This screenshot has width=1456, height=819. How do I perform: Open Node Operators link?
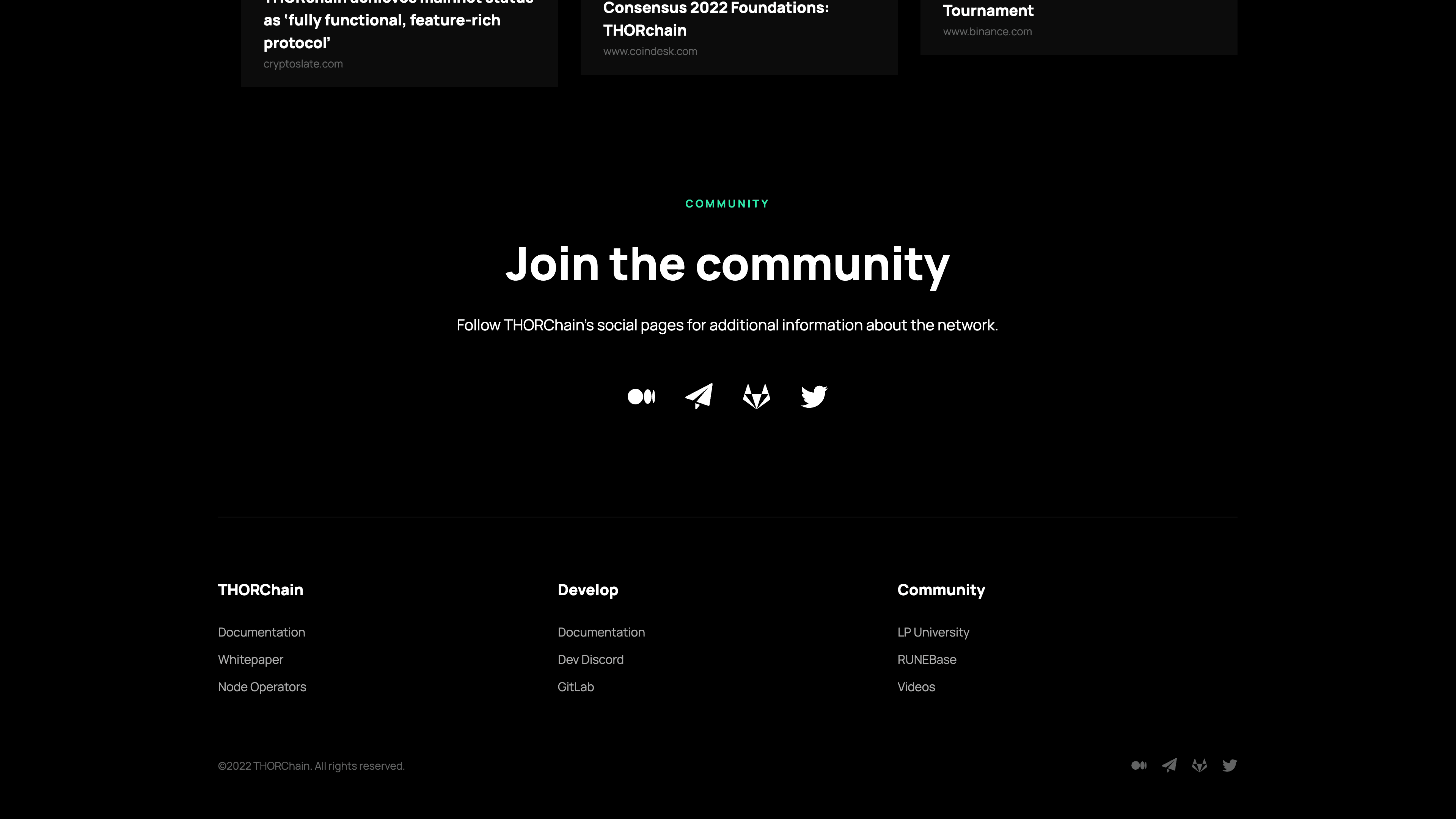tap(262, 687)
